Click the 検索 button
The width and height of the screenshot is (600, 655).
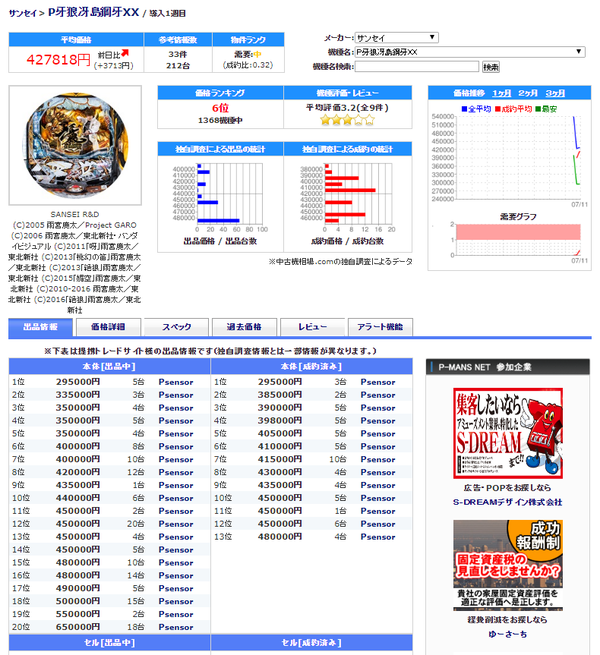click(491, 67)
